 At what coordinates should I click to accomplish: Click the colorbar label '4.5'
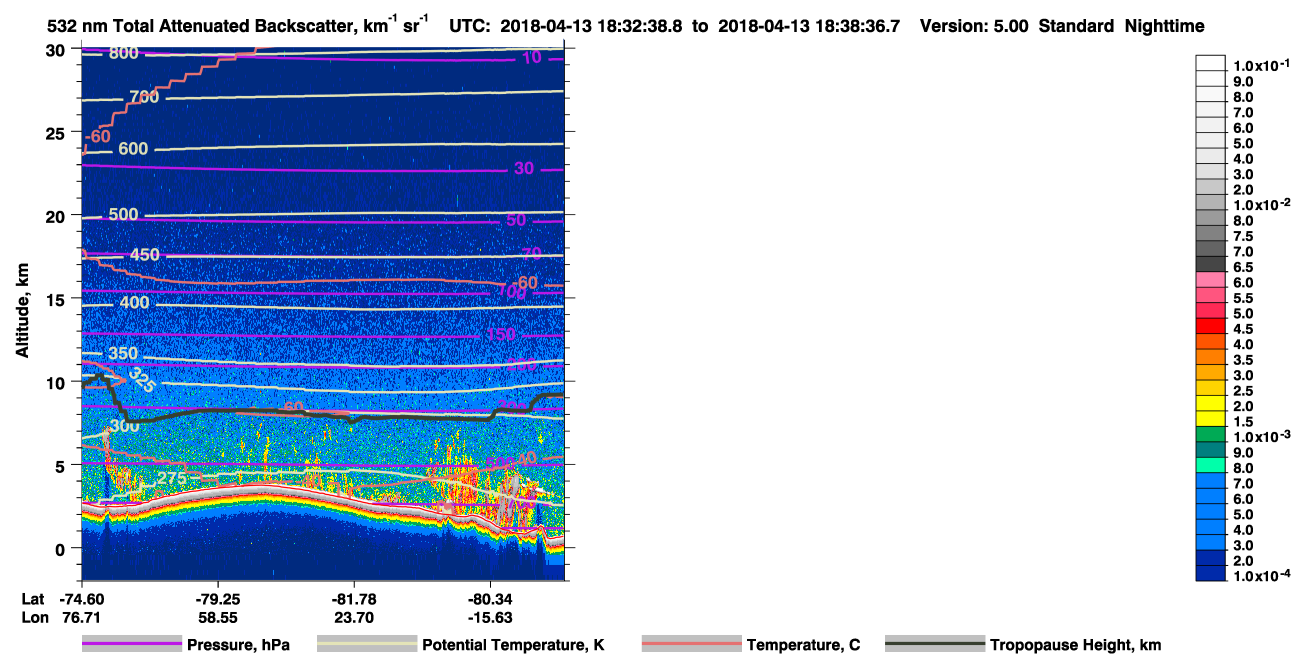pos(1242,329)
